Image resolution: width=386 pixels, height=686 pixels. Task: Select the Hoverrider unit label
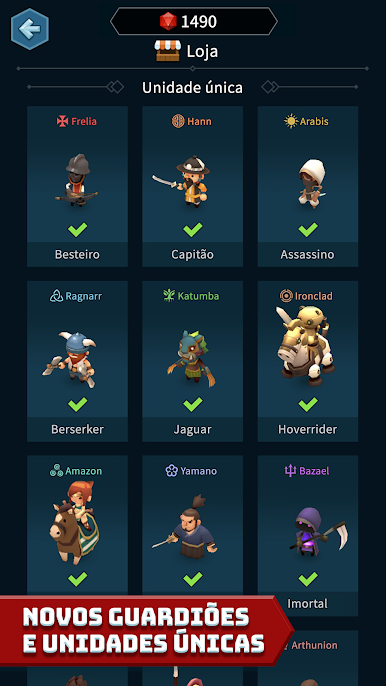point(308,429)
